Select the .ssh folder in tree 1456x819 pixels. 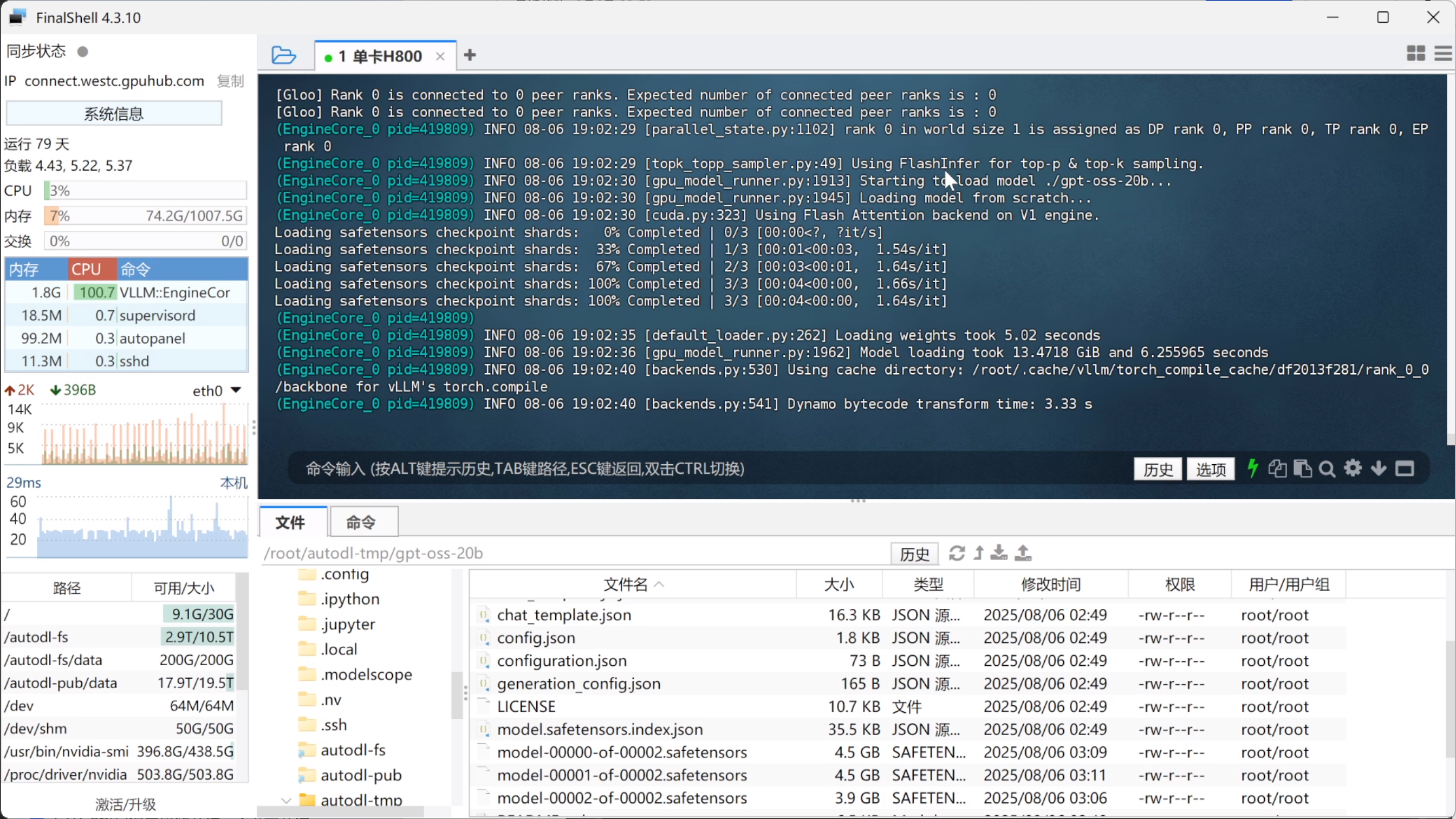point(334,725)
